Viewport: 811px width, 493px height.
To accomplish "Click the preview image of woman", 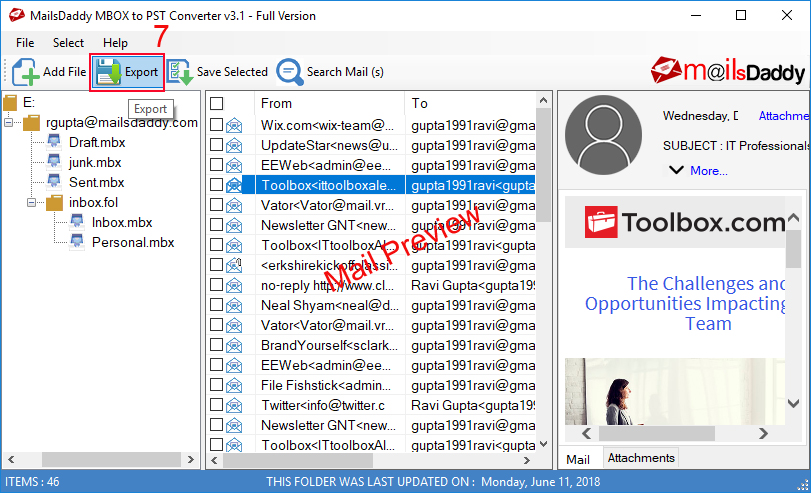I will point(674,392).
